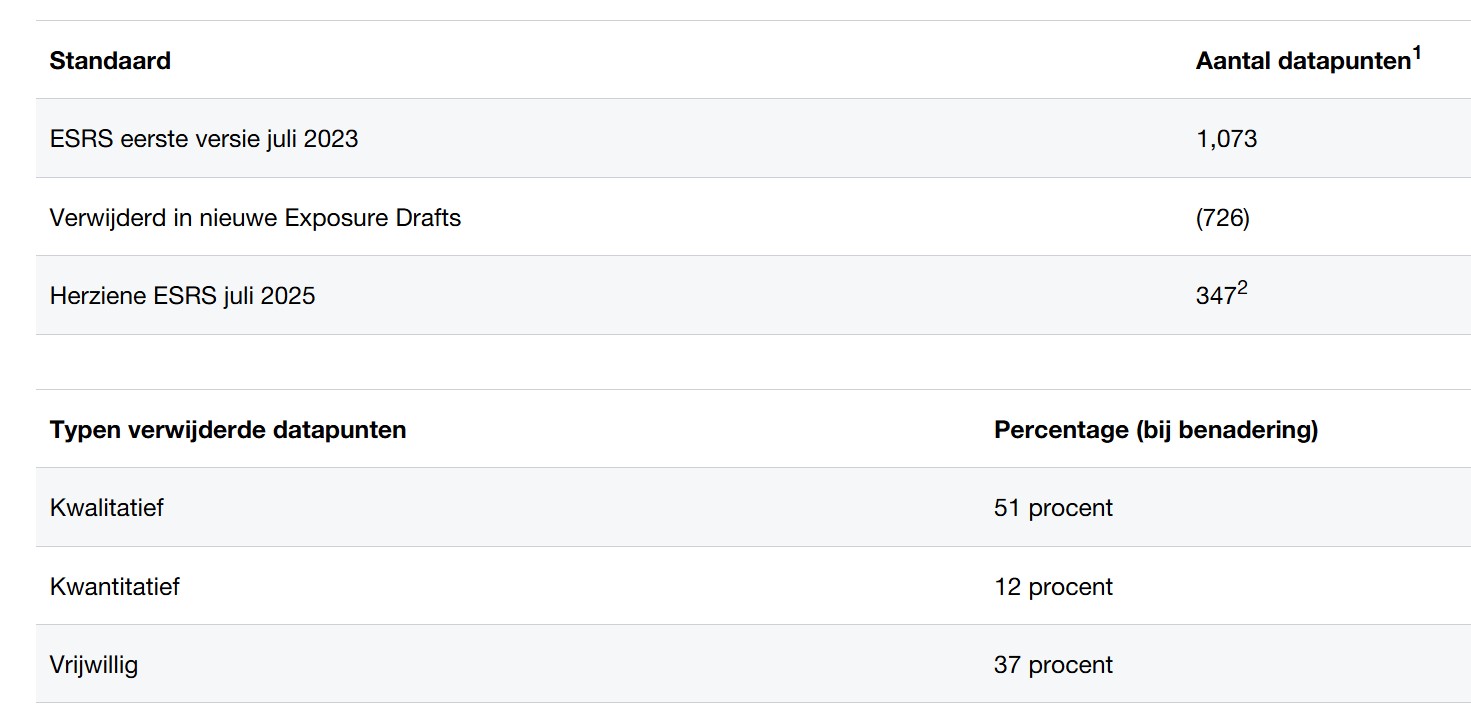The width and height of the screenshot is (1471, 718).
Task: Click the Aantal datapunten column header
Action: tap(1302, 61)
